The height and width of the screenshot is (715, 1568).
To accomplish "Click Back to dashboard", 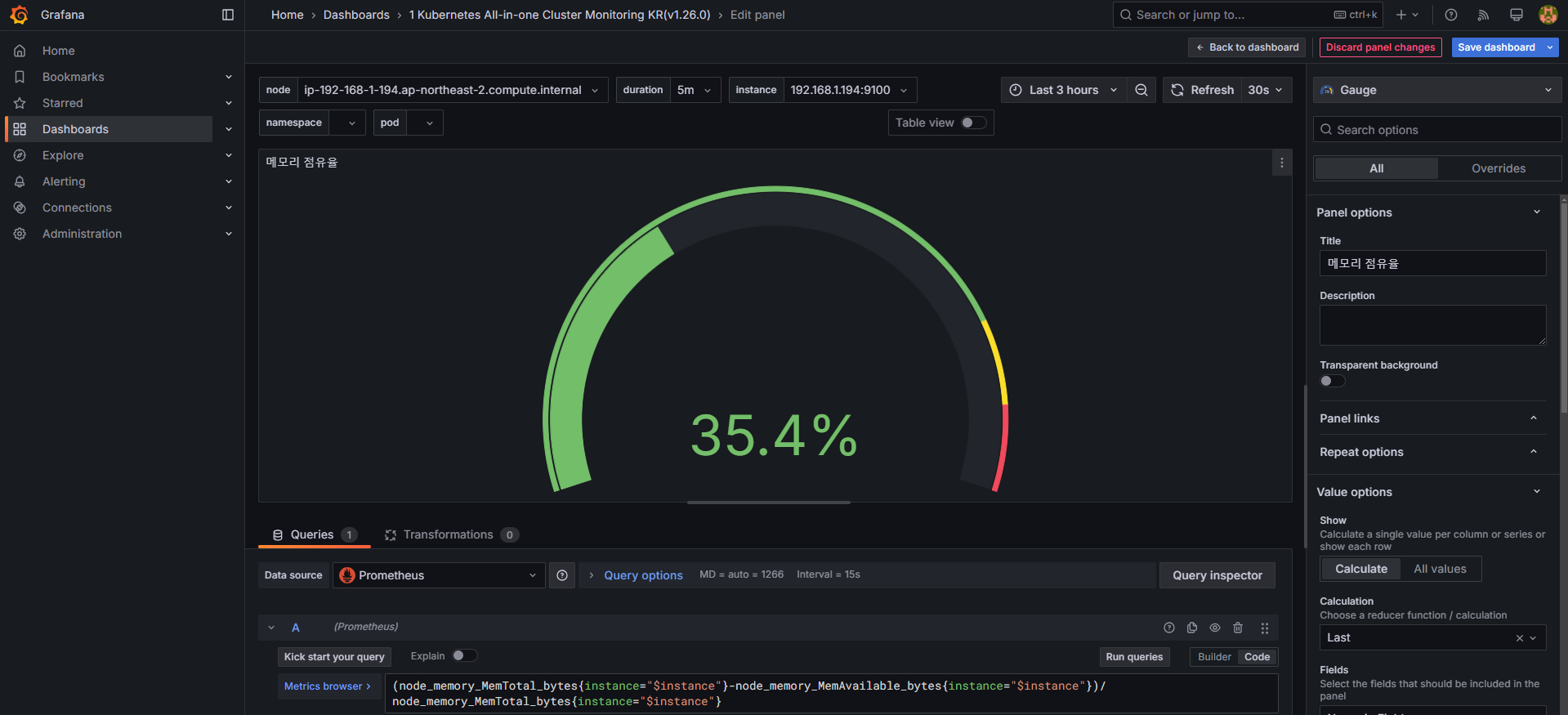I will 1247,47.
